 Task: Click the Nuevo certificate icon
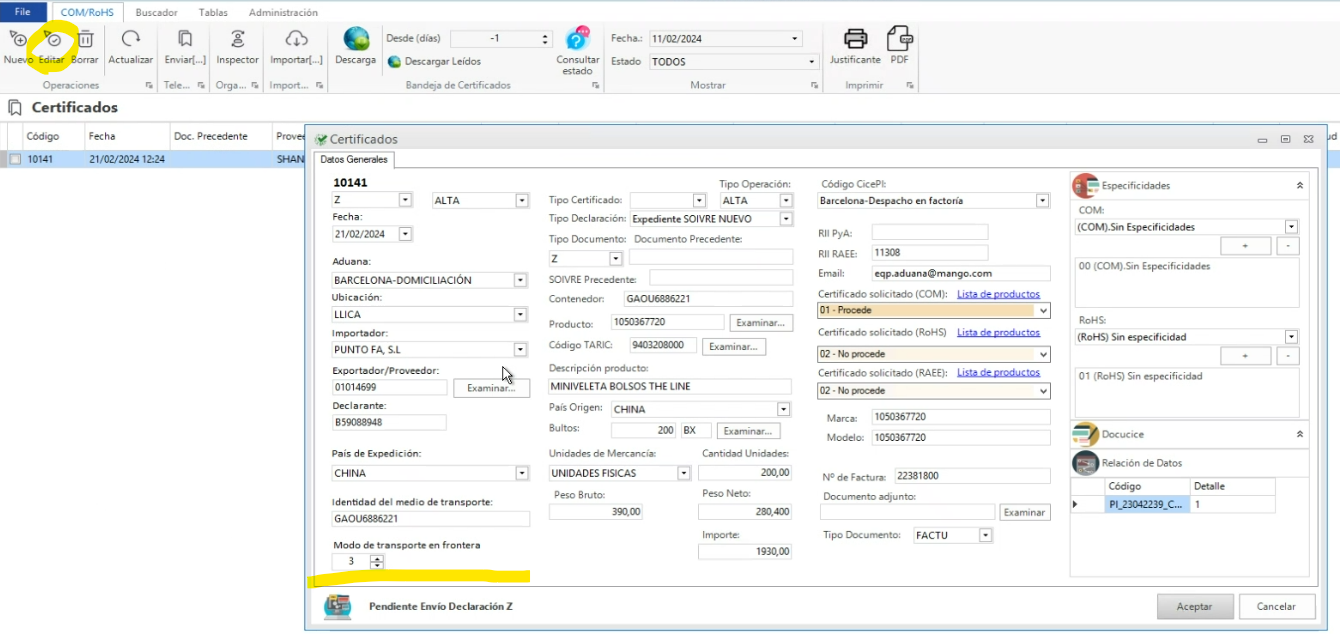pyautogui.click(x=18, y=40)
